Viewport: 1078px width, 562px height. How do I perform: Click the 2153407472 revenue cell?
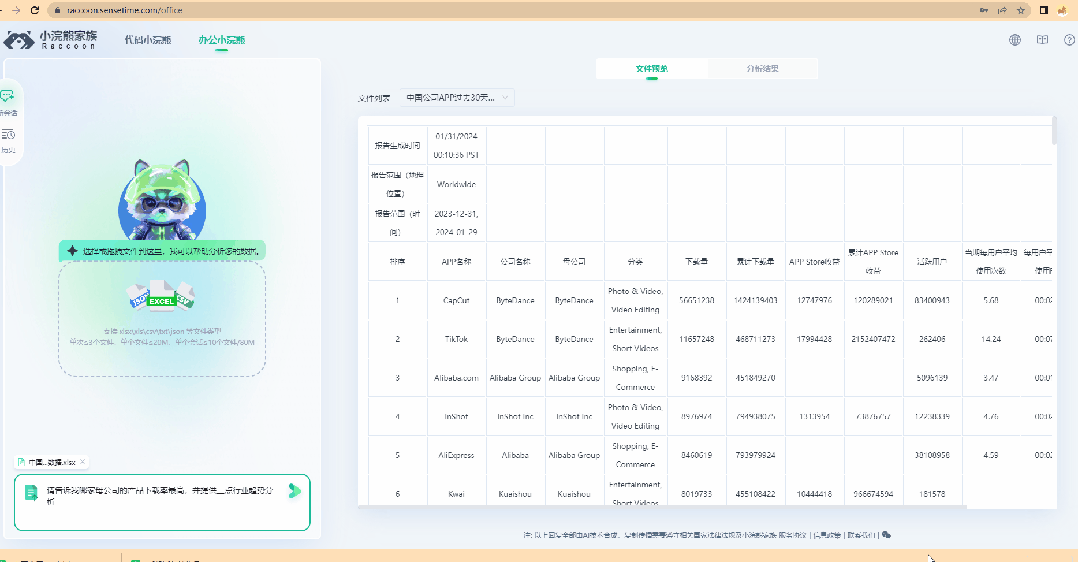[x=873, y=339]
